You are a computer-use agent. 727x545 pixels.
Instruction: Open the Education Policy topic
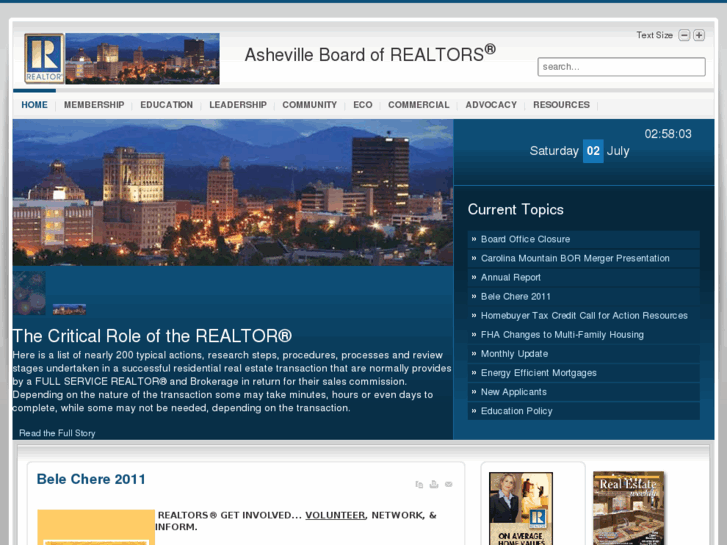584,411
